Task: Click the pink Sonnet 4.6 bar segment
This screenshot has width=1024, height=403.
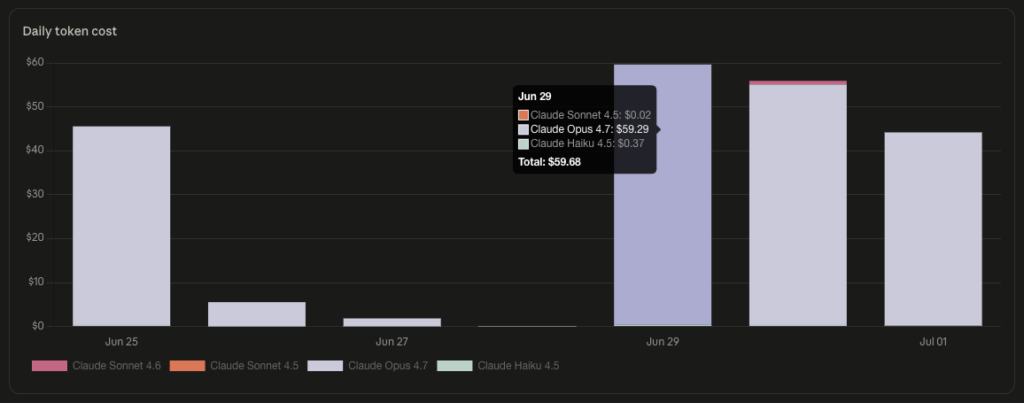Action: [798, 83]
